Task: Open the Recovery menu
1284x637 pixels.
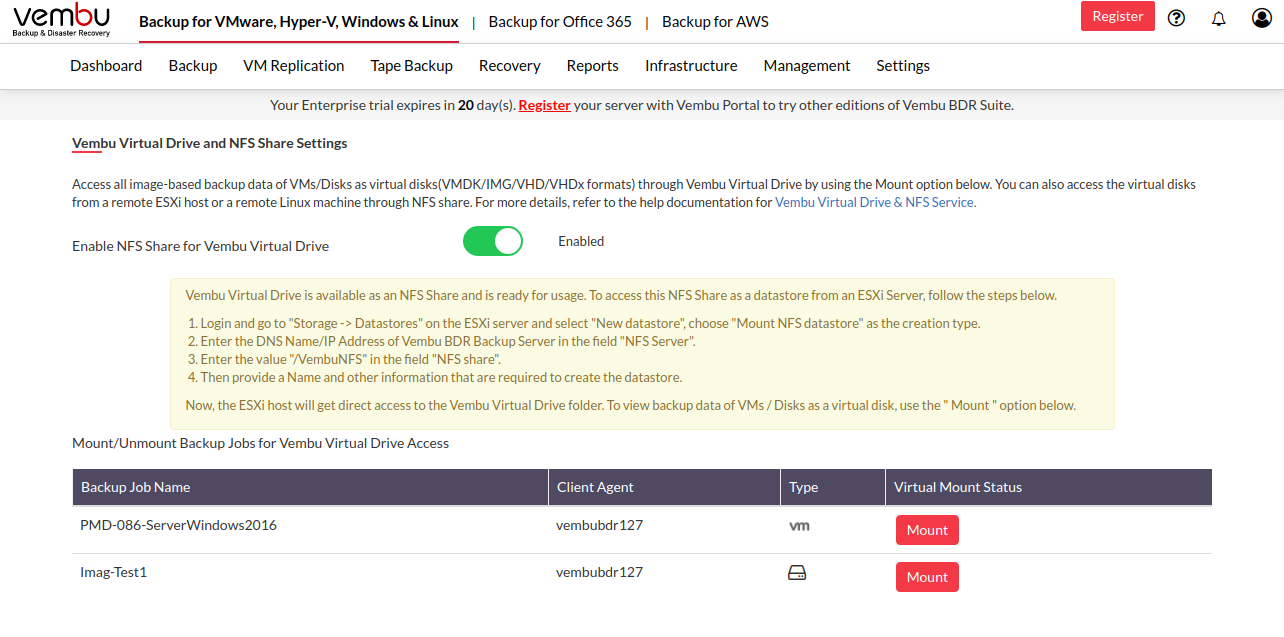Action: point(510,66)
